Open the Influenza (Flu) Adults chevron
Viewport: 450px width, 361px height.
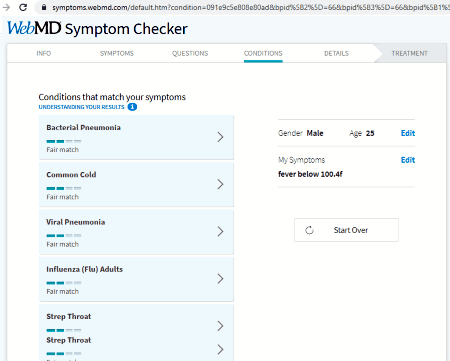[220, 279]
